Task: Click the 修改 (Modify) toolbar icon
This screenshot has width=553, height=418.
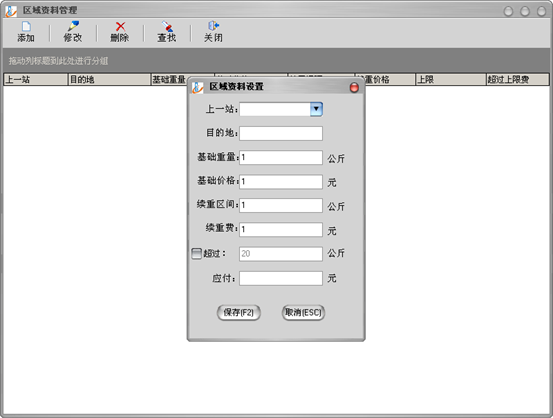Action: [73, 32]
